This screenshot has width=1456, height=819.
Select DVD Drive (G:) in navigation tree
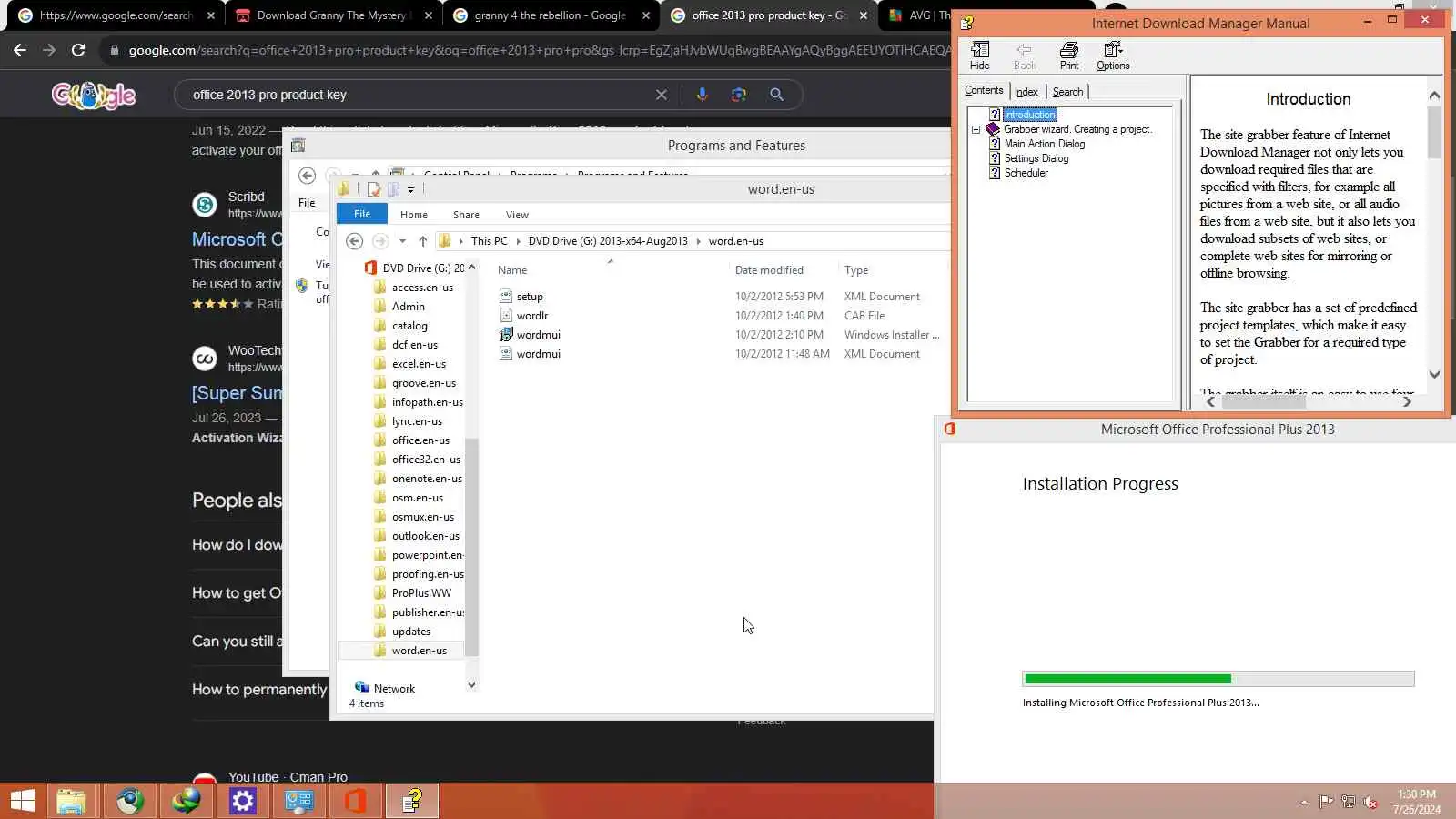(423, 268)
